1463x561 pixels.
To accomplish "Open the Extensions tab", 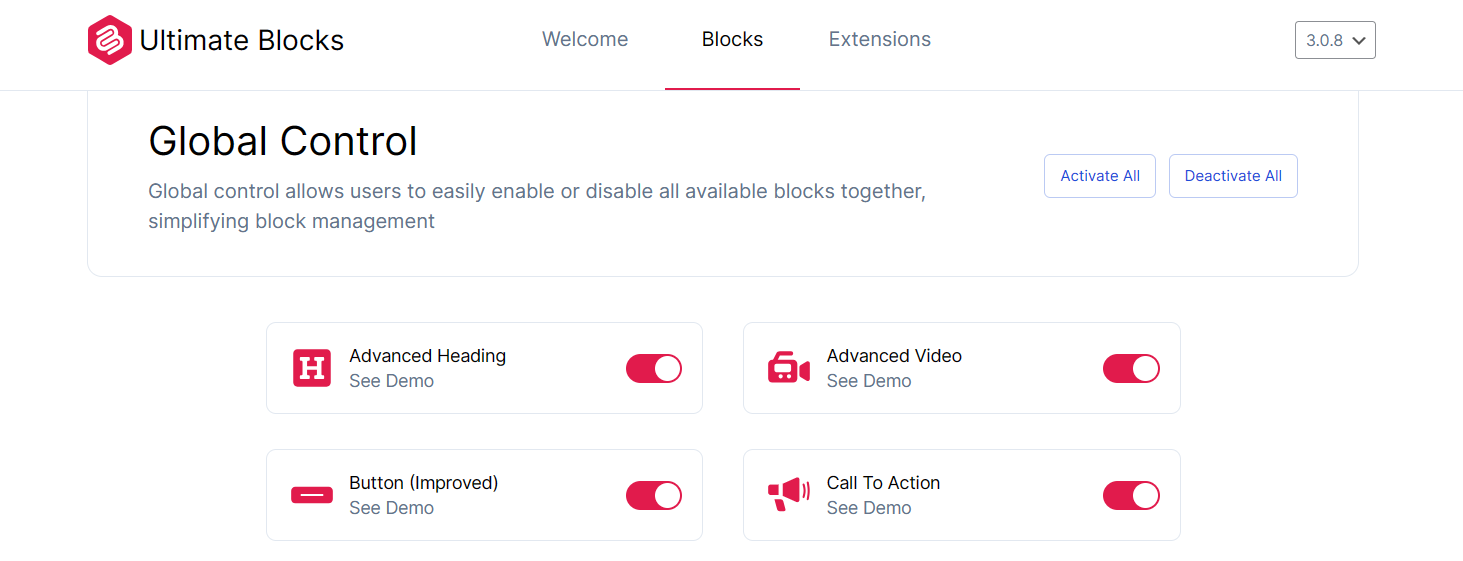I will [x=880, y=40].
